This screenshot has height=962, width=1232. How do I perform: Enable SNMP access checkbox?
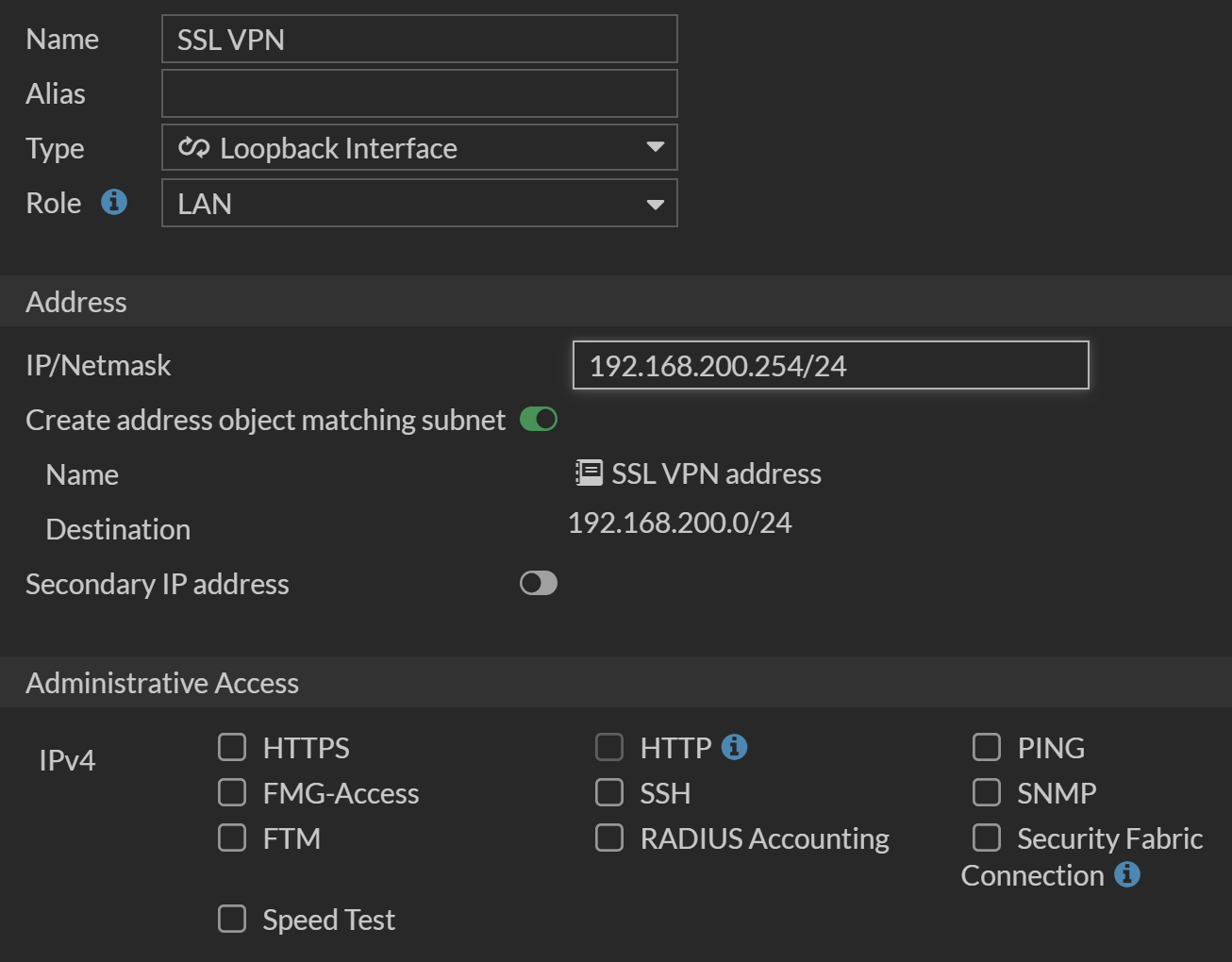[x=987, y=792]
